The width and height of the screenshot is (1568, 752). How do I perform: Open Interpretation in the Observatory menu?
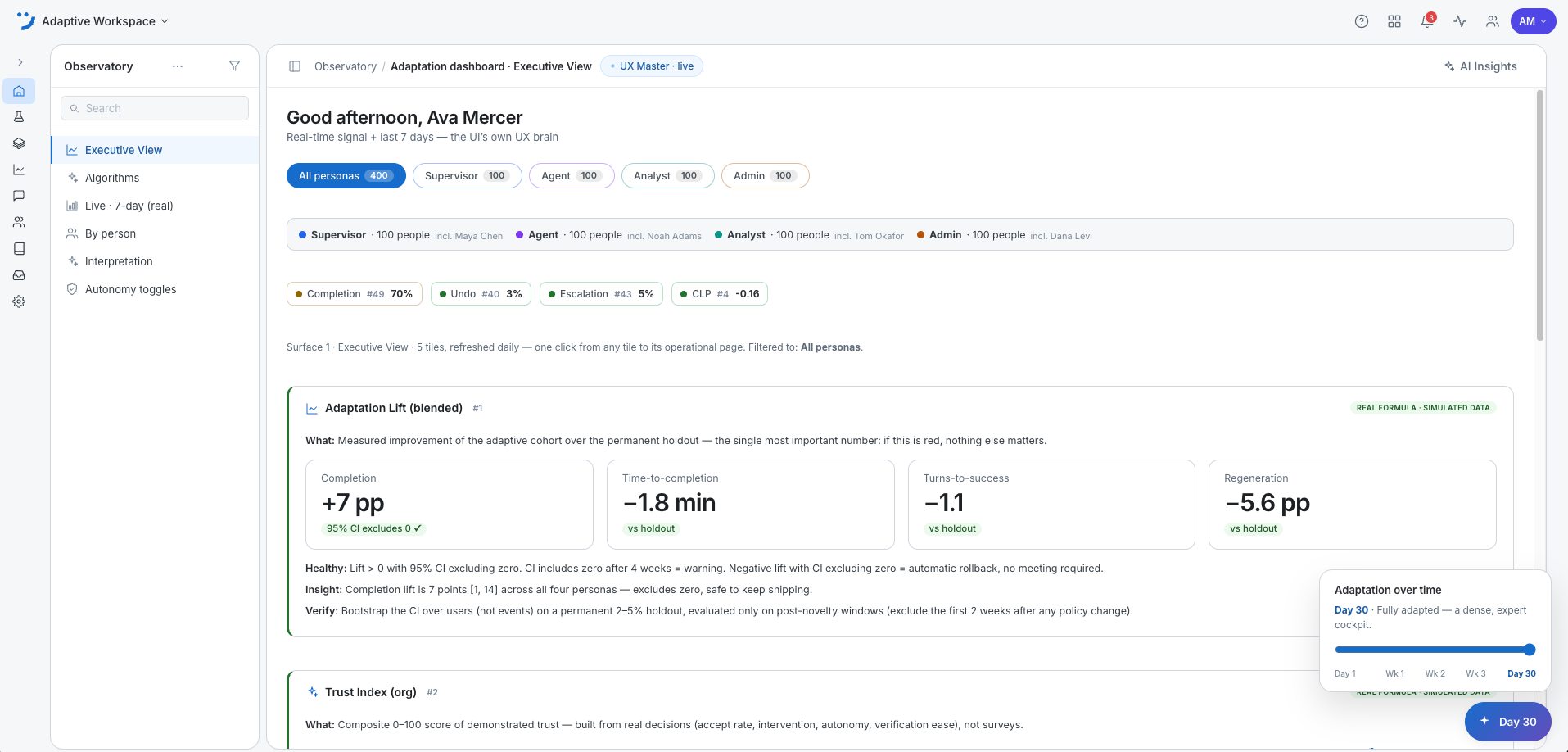(x=156, y=261)
